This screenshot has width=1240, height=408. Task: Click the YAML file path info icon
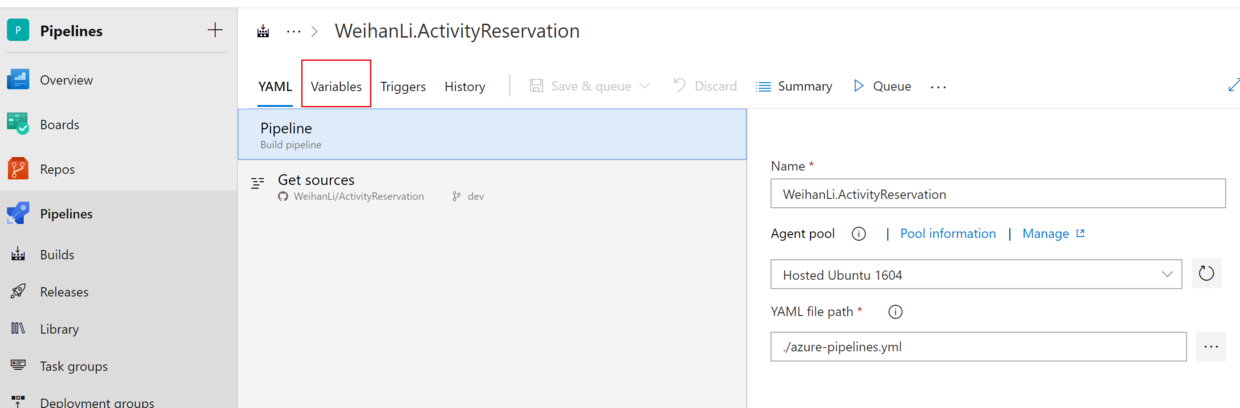click(895, 312)
